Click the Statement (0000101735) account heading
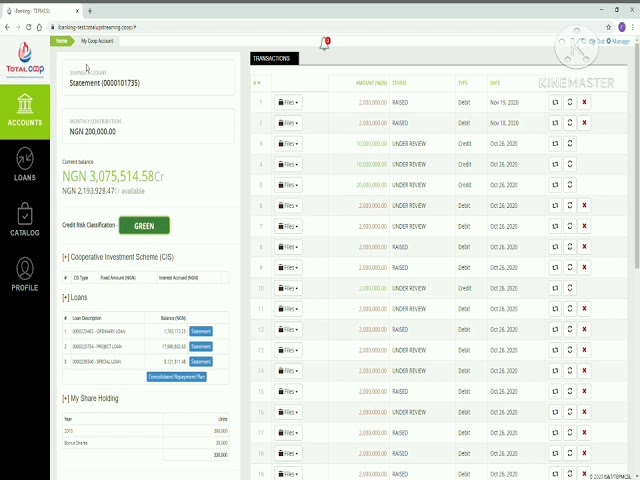This screenshot has width=640, height=480. 104,83
